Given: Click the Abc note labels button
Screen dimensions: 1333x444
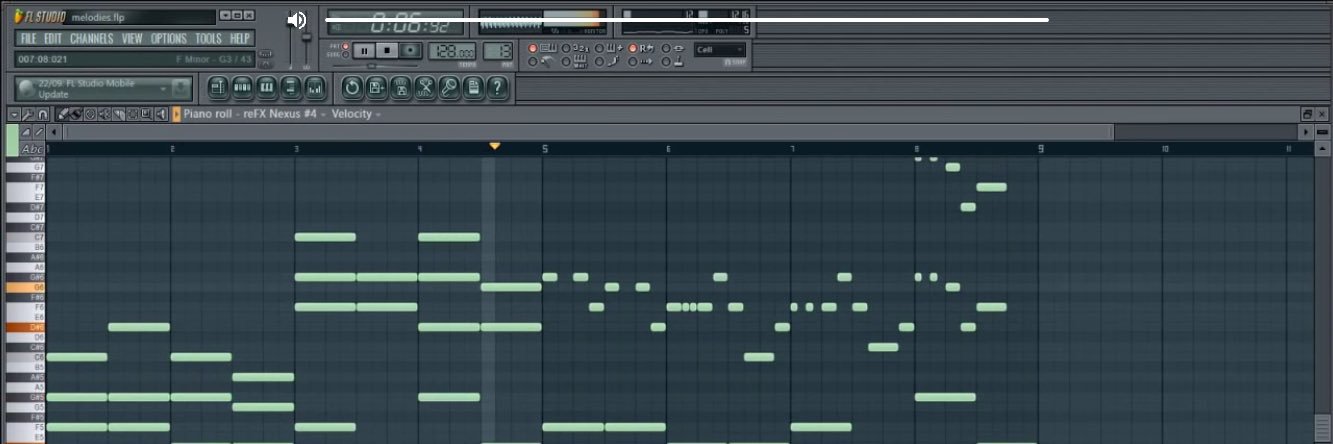Looking at the screenshot, I should coord(32,149).
